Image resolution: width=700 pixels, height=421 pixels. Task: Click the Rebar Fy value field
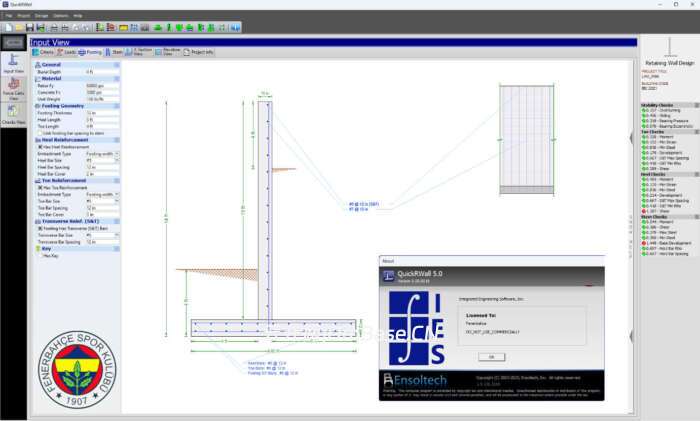[102, 86]
